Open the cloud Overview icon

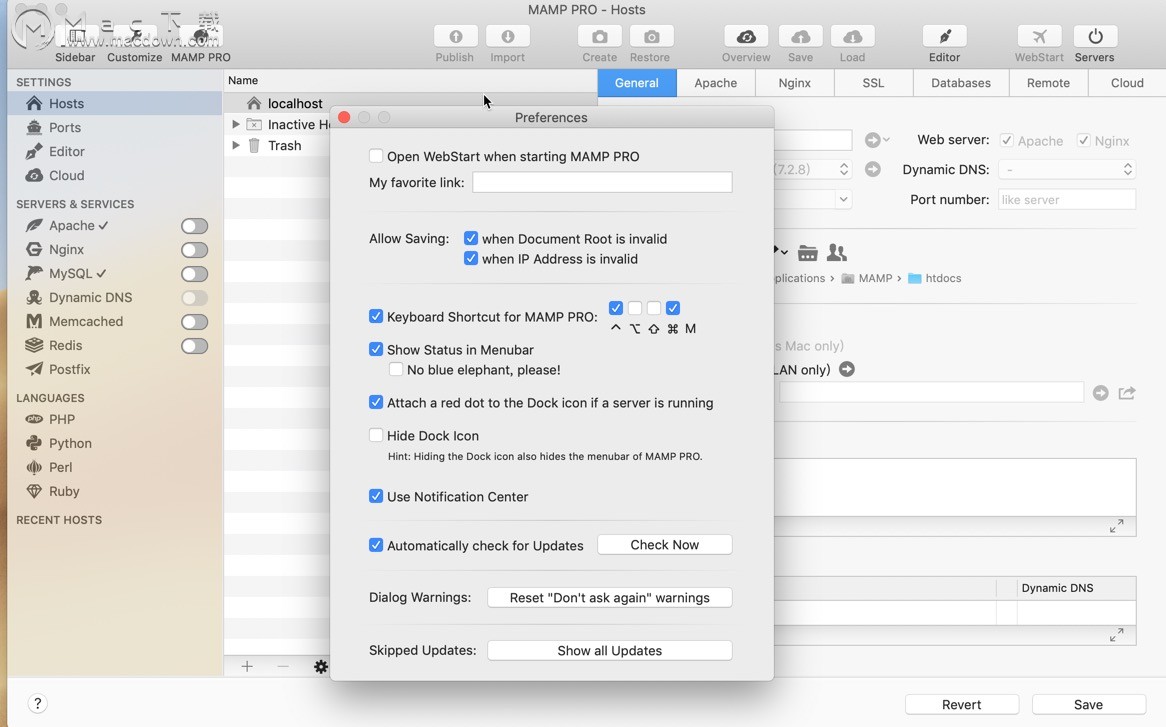pyautogui.click(x=746, y=36)
